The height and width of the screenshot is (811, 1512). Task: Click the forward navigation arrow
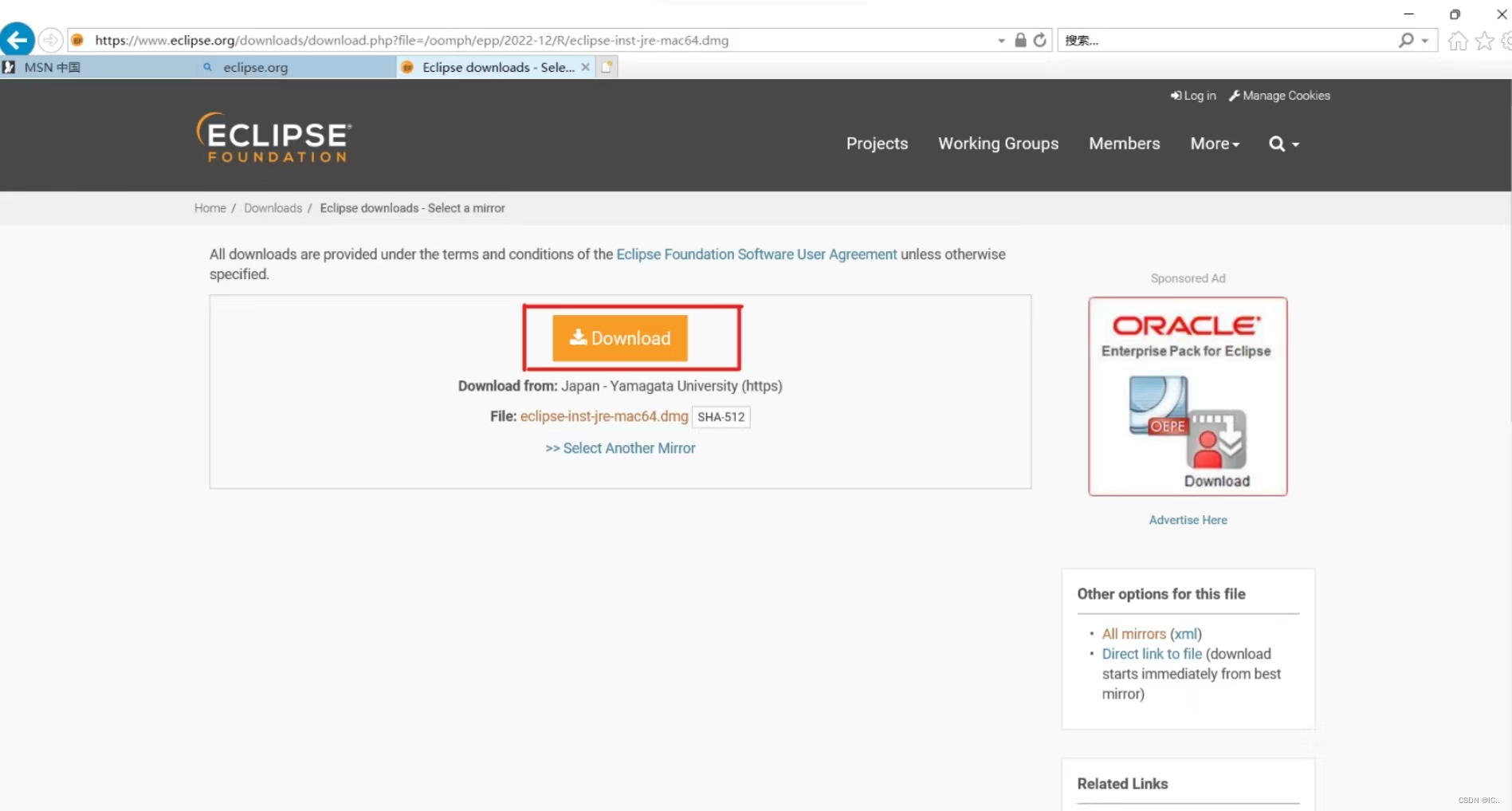(50, 39)
